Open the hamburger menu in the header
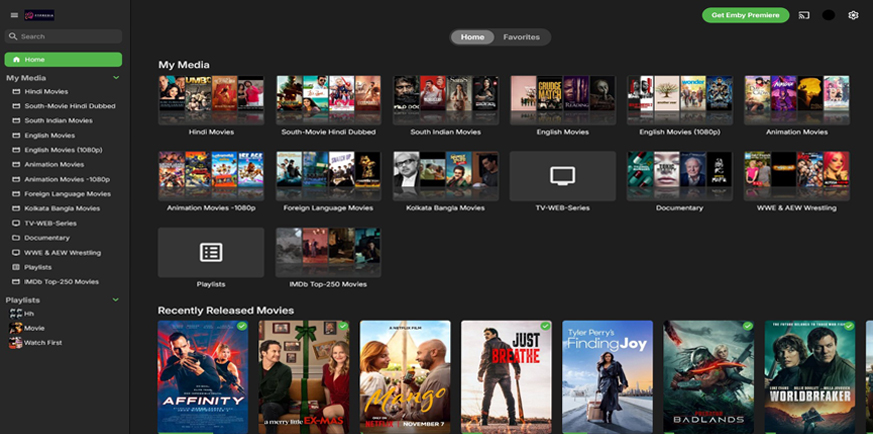The image size is (873, 434). [x=13, y=16]
